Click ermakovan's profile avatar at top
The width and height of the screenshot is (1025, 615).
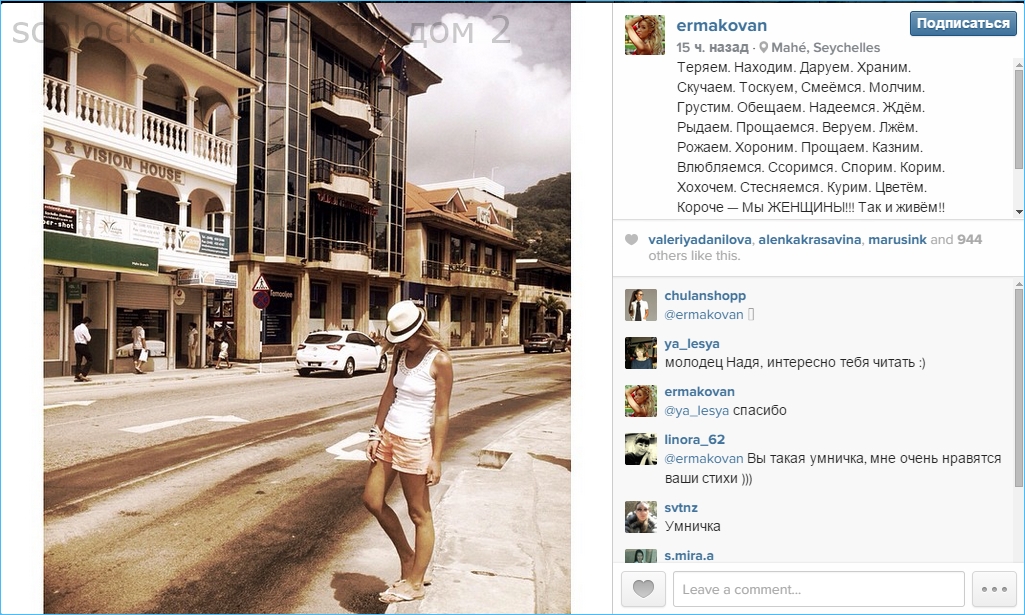tap(645, 35)
